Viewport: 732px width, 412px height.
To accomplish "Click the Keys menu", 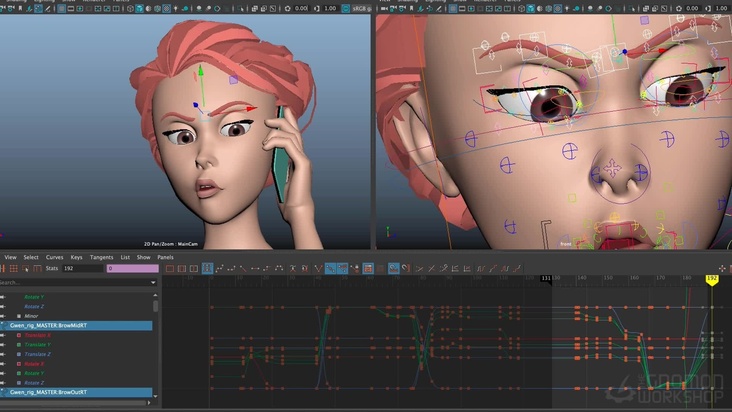I will [x=77, y=257].
